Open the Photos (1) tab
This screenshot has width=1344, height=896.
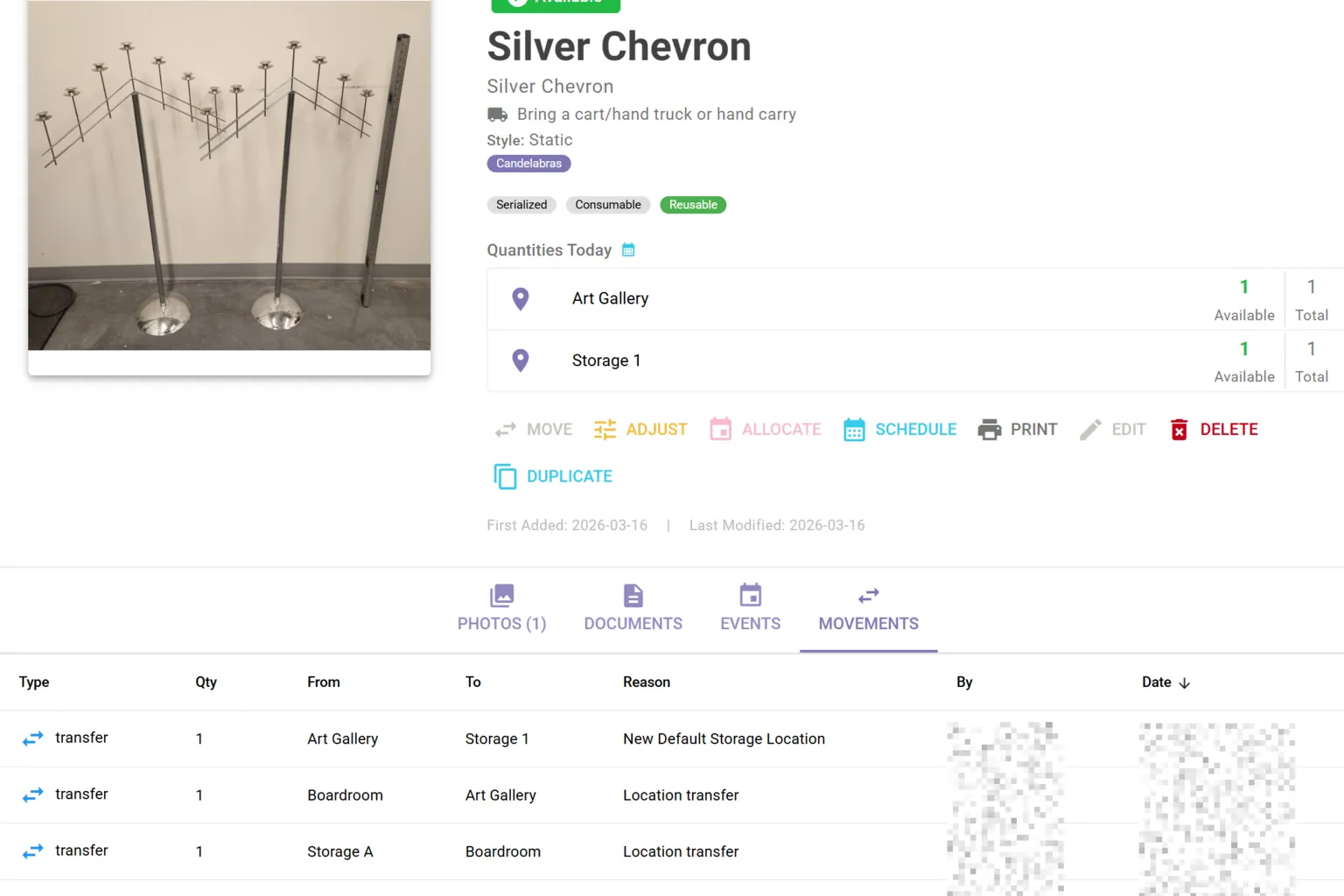(x=502, y=608)
